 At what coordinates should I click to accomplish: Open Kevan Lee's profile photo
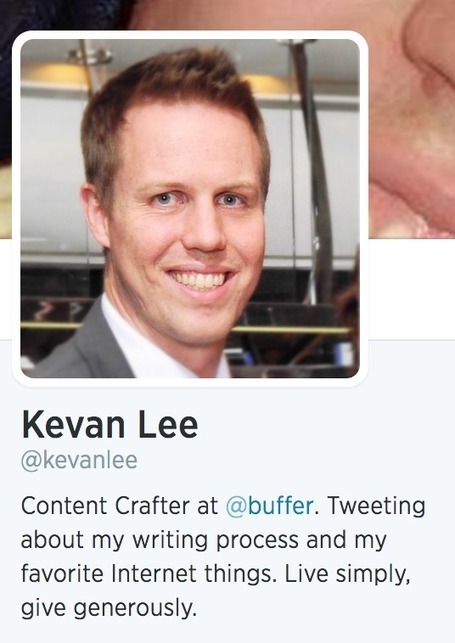pos(190,208)
